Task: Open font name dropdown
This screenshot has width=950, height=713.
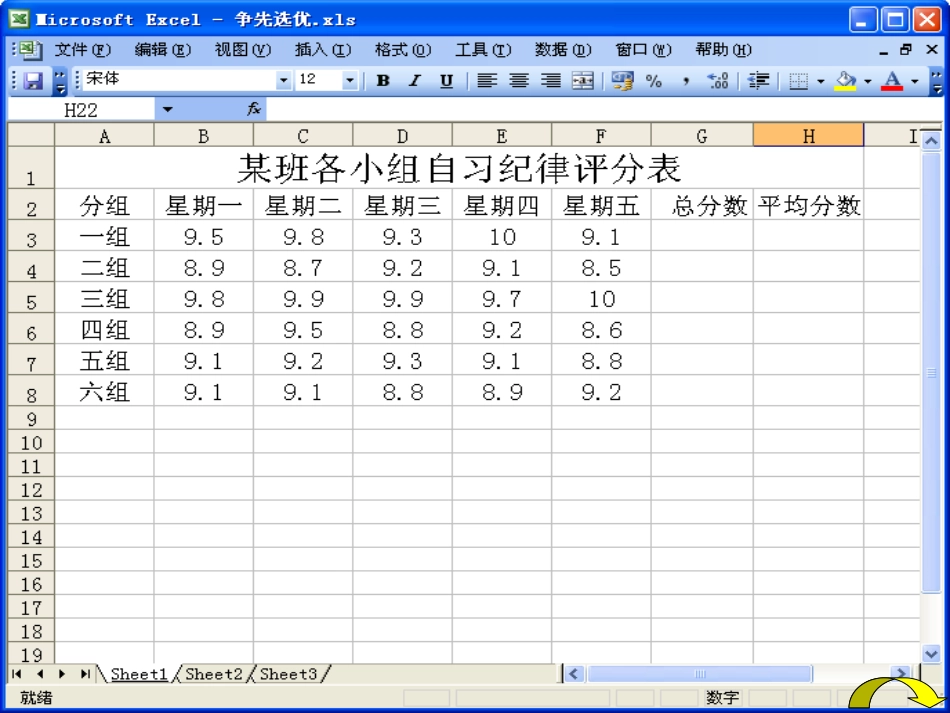Action: (283, 80)
